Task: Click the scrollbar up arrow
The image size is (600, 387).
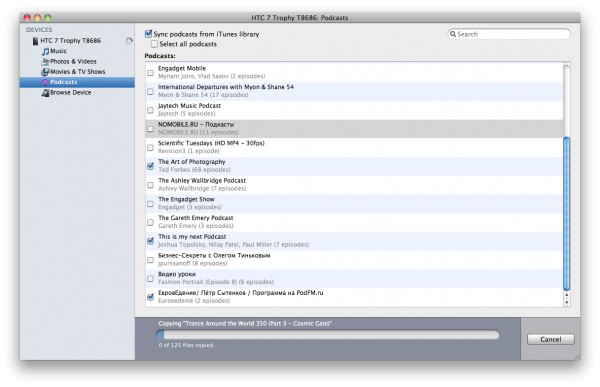Action: coord(567,295)
